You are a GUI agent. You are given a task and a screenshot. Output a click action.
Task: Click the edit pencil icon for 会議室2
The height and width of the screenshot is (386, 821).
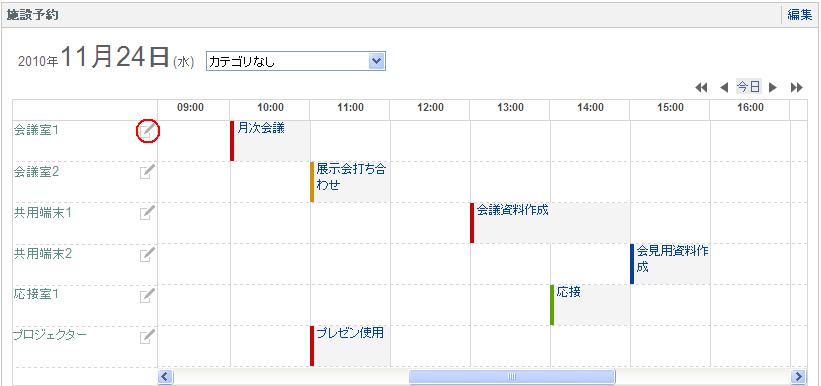(148, 172)
